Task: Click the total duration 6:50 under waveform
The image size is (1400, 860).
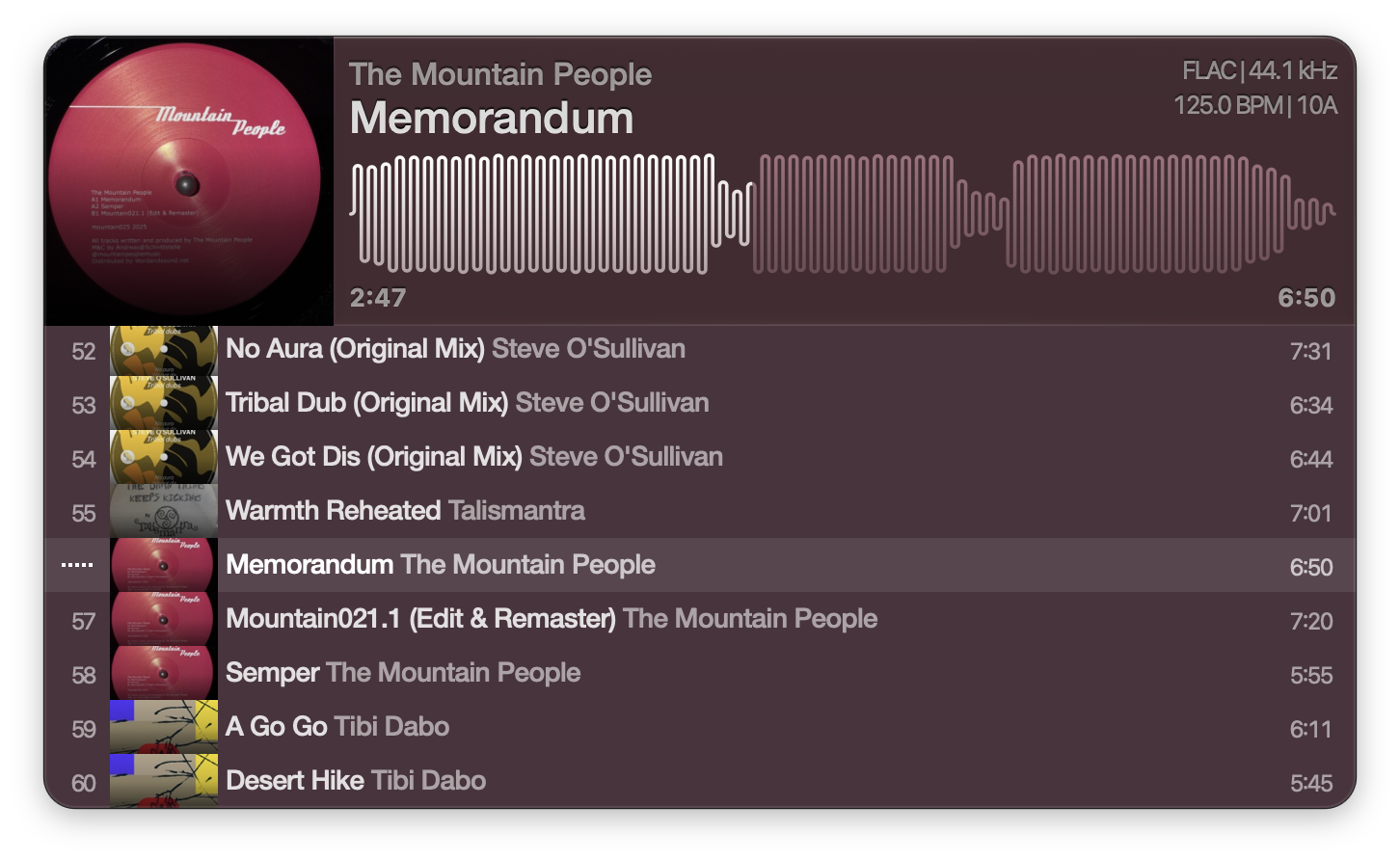Action: click(x=1306, y=298)
